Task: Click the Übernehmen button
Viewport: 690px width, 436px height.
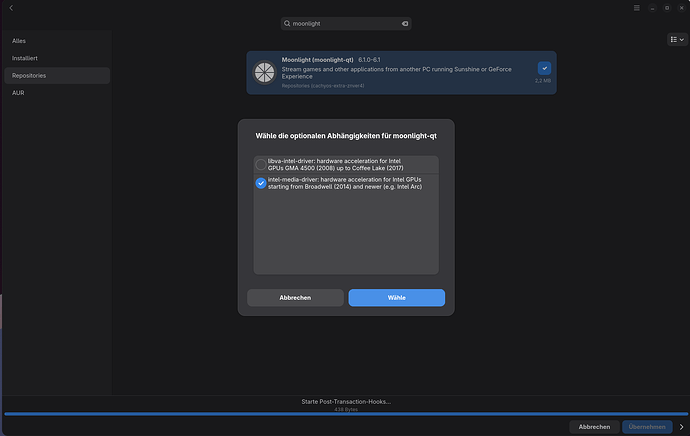Action: [647, 427]
